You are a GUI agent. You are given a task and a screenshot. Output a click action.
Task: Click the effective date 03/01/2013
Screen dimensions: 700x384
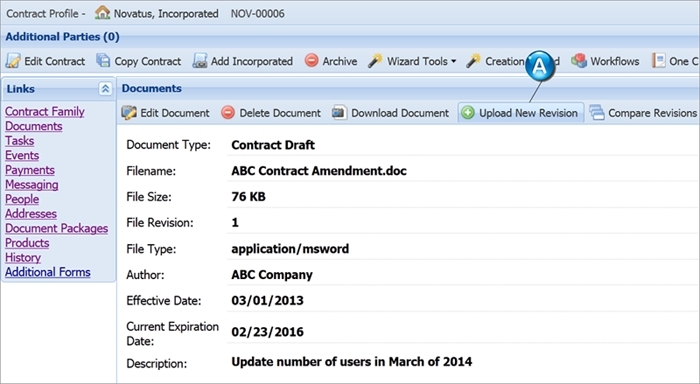pyautogui.click(x=267, y=300)
